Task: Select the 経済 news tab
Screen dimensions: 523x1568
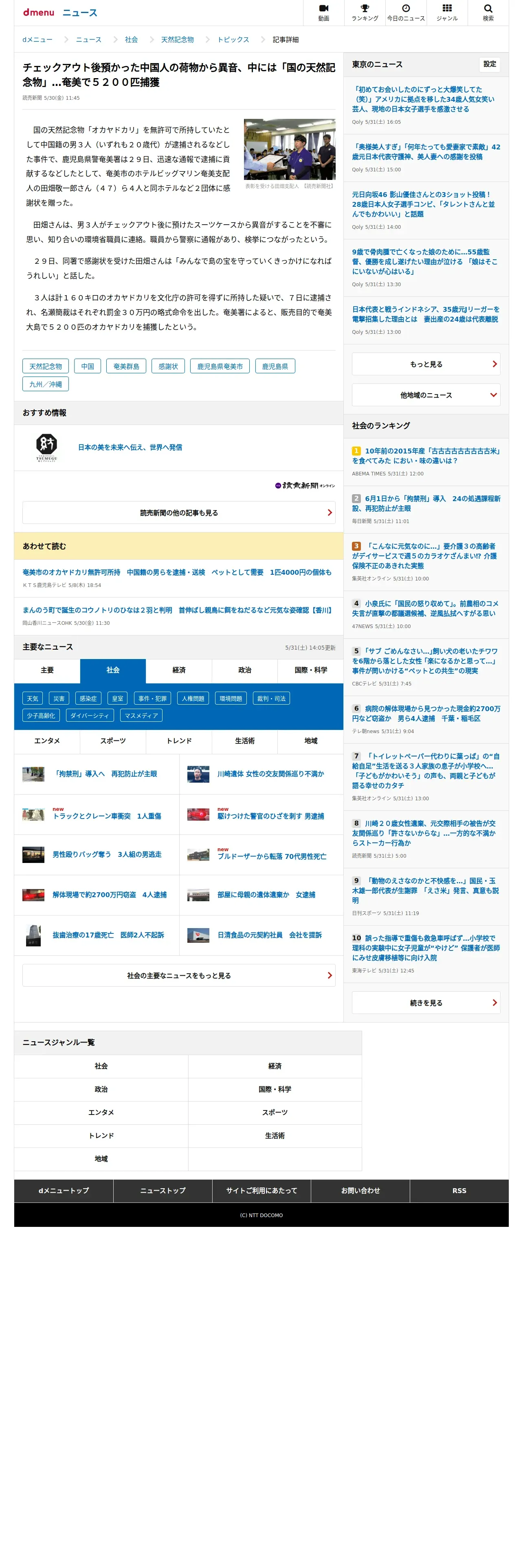Action: pos(179,670)
